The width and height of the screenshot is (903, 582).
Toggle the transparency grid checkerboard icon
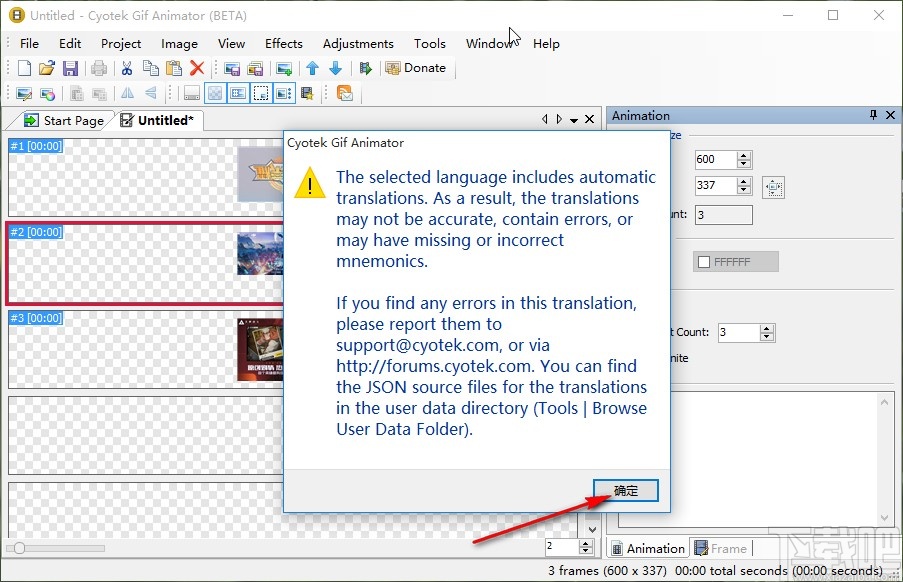point(215,93)
